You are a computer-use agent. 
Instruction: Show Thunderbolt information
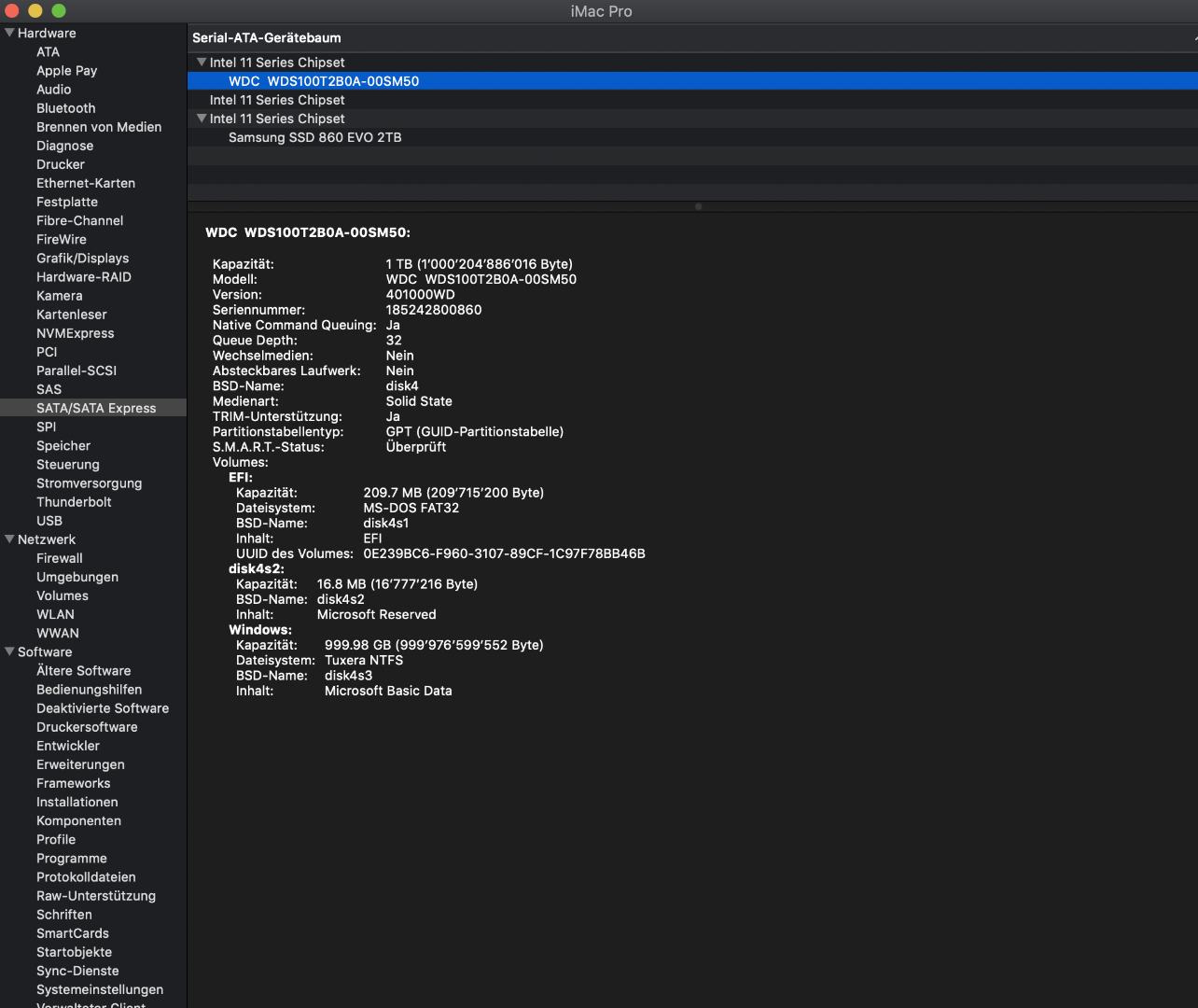(74, 502)
